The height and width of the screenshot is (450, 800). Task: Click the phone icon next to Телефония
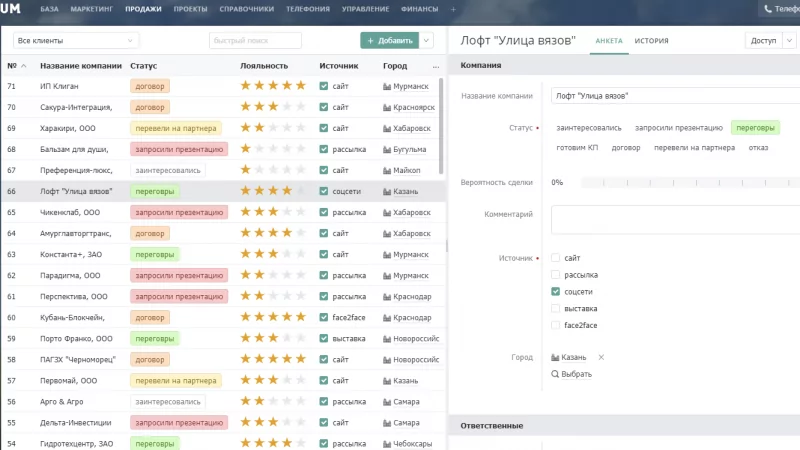(768, 9)
